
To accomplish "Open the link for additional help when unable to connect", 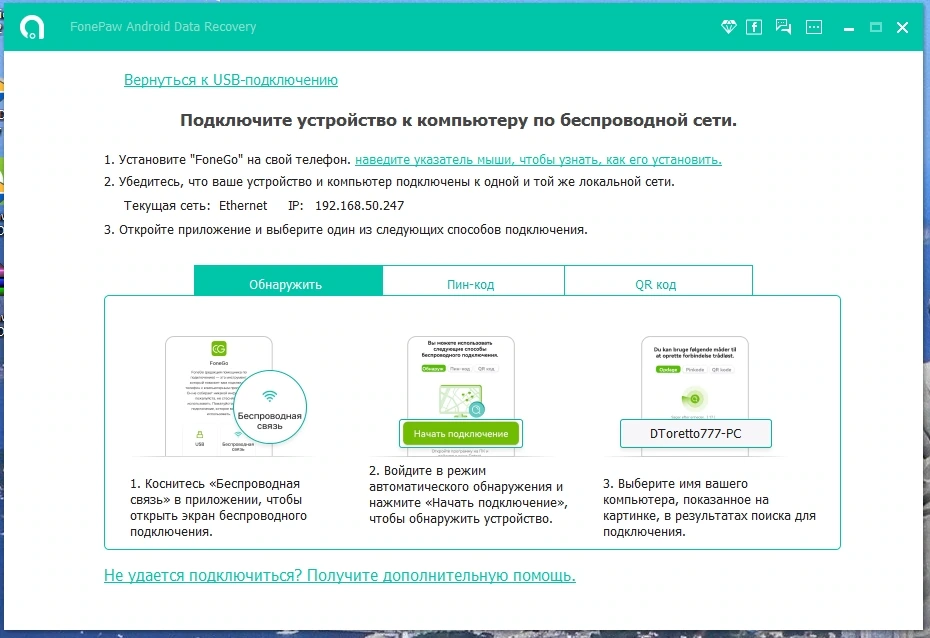I will tap(340, 575).
